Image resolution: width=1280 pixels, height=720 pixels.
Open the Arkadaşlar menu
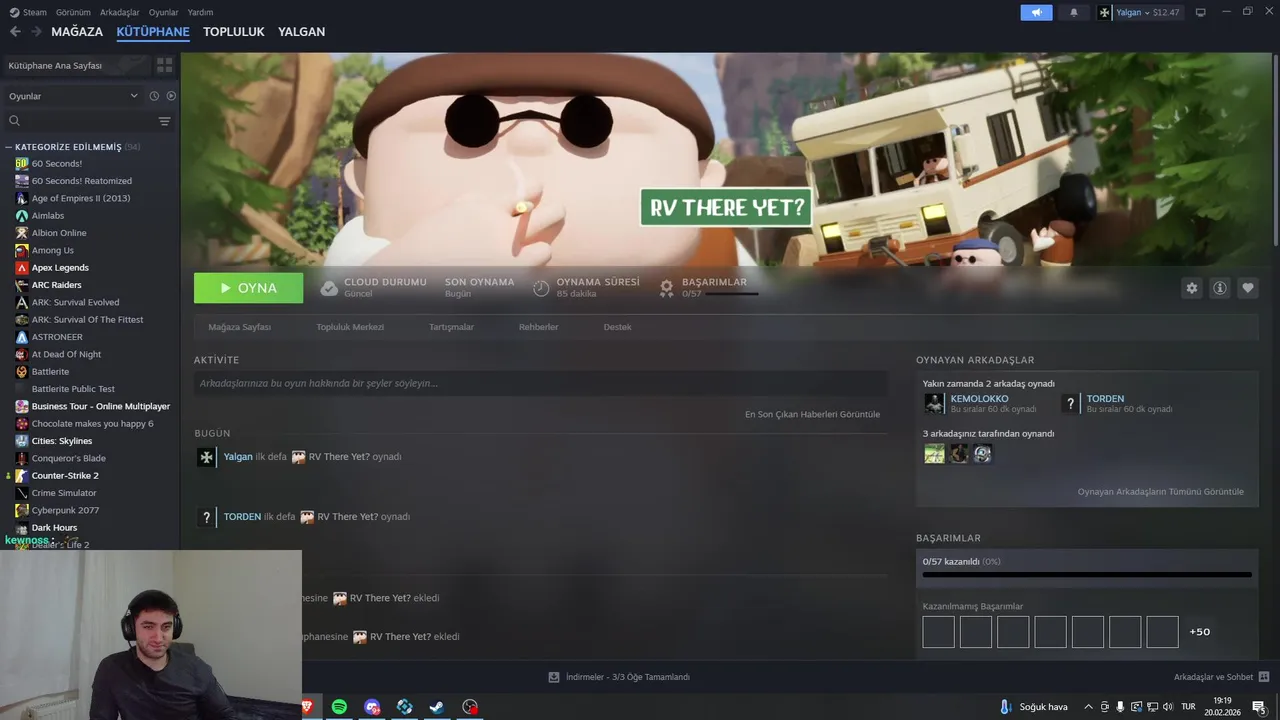point(120,12)
